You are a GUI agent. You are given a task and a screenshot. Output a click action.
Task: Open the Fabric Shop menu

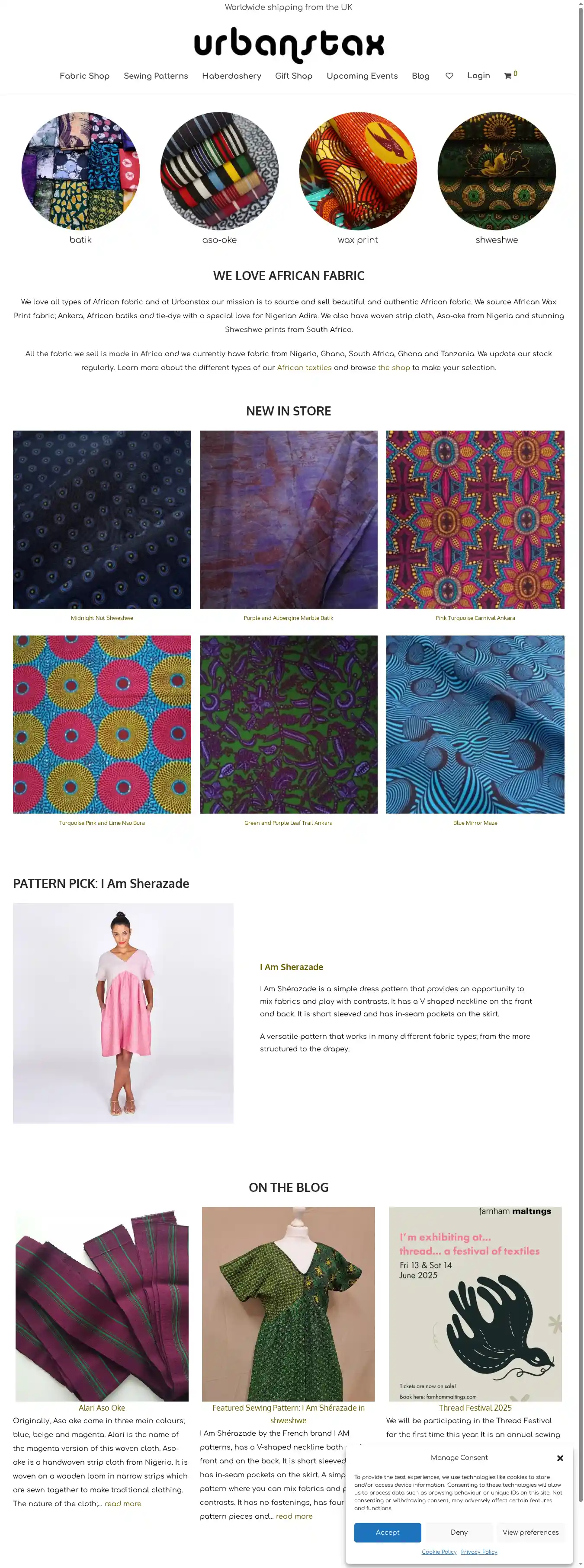tap(85, 76)
